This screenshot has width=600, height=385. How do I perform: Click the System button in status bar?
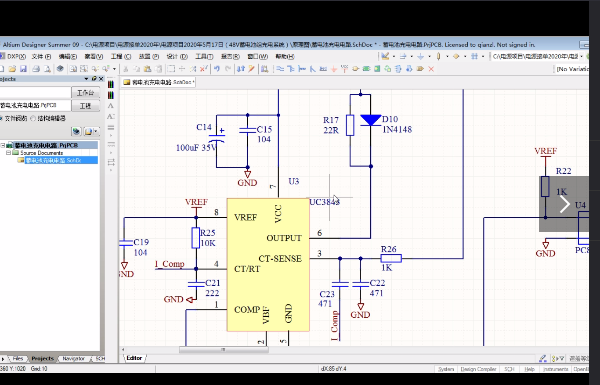pyautogui.click(x=446, y=369)
